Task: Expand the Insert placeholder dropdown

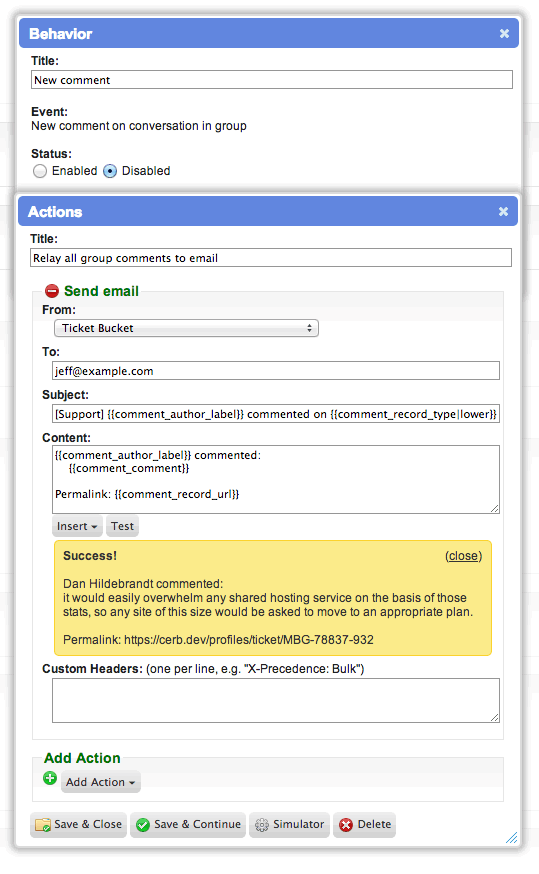Action: (77, 526)
